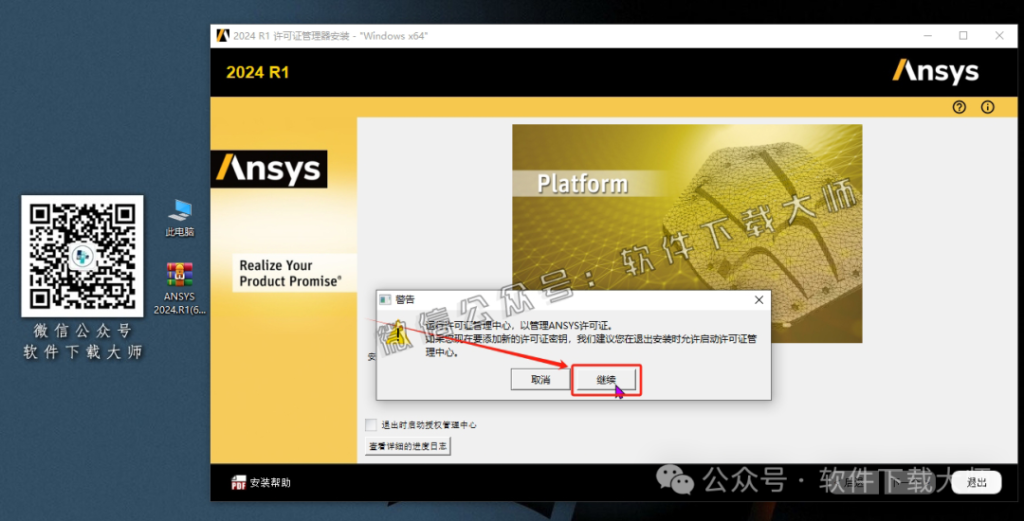Click the 退出 button

click(x=976, y=482)
